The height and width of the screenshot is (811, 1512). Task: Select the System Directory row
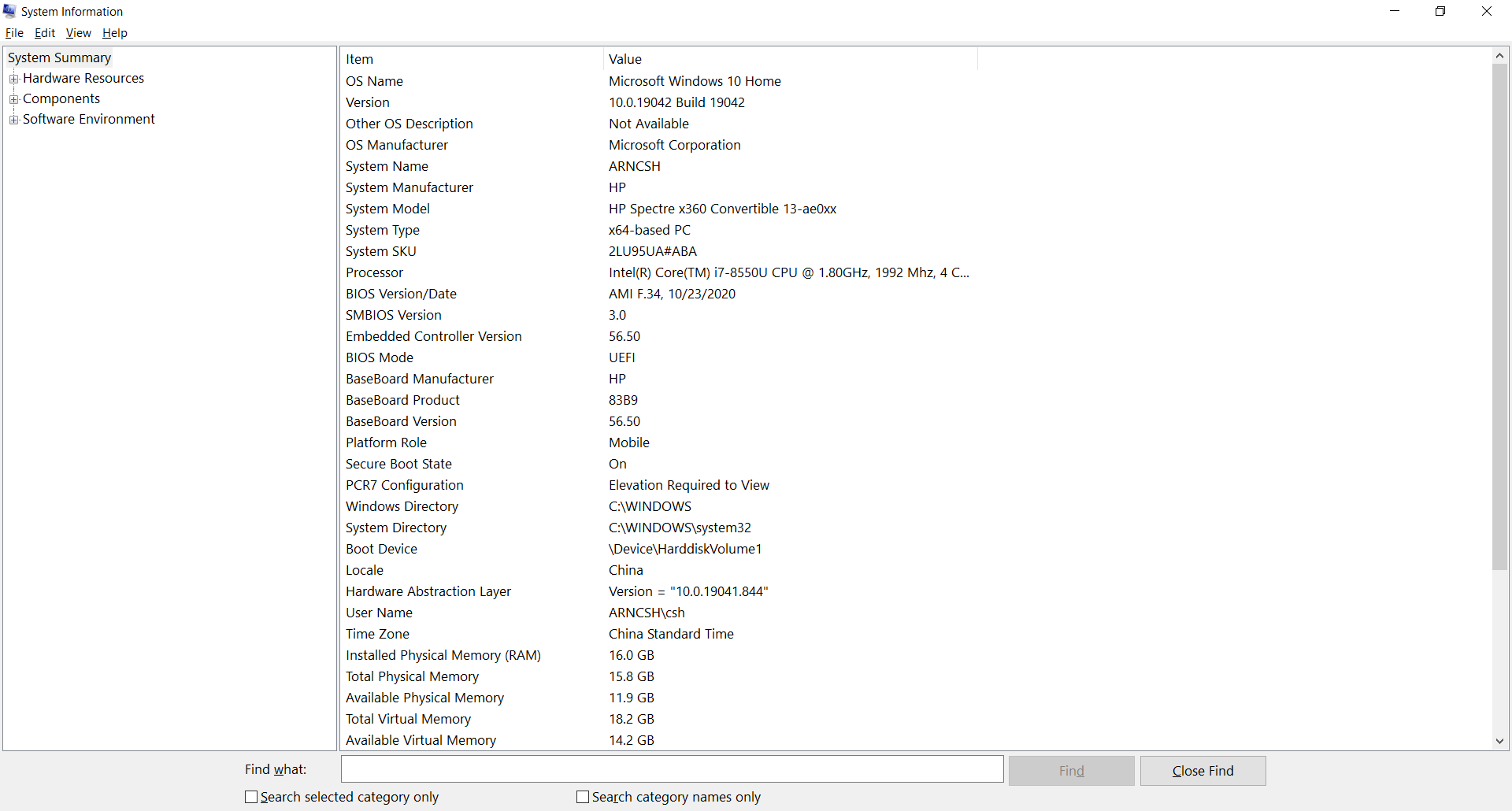pyautogui.click(x=659, y=528)
